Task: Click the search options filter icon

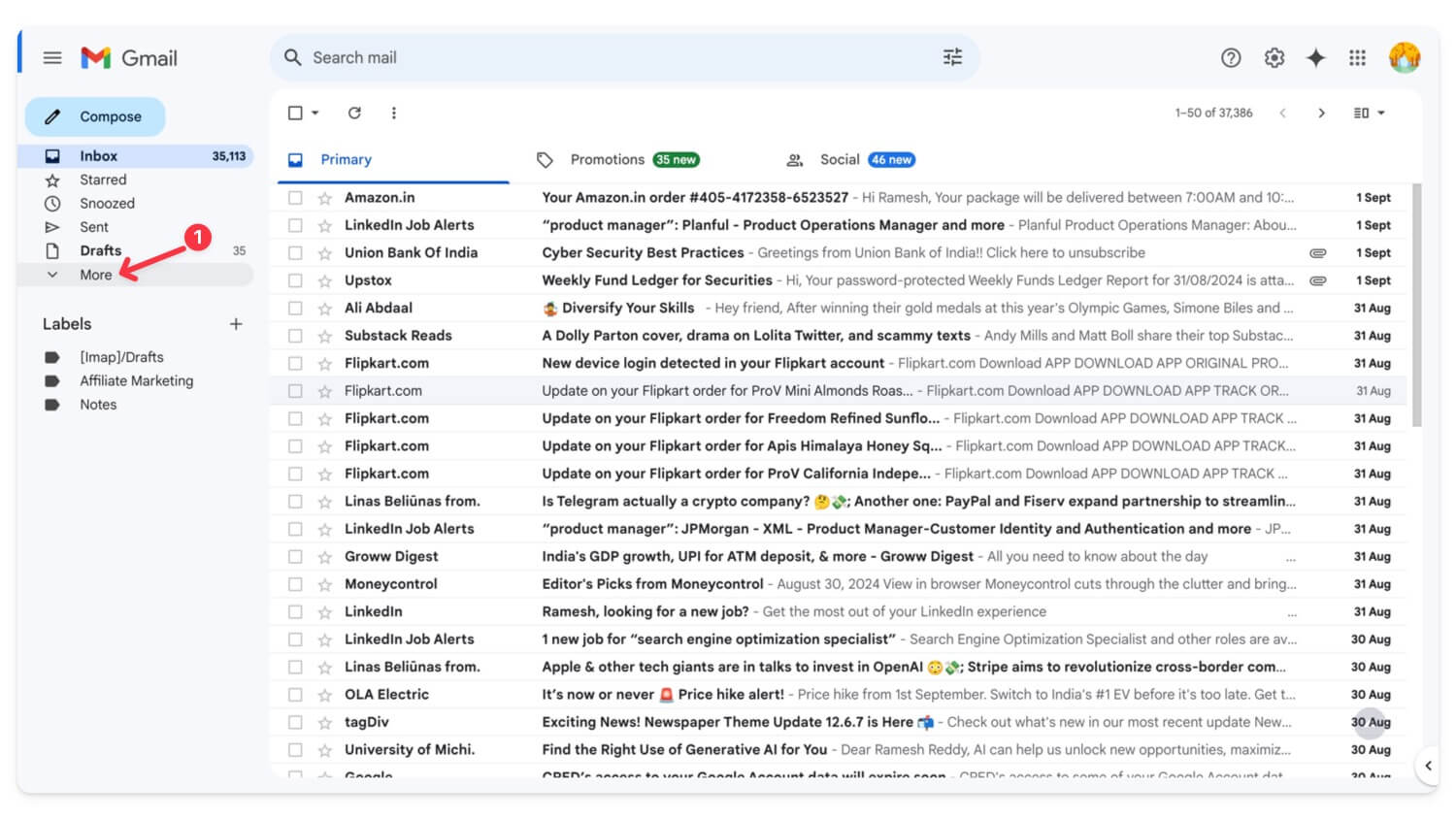Action: (952, 57)
